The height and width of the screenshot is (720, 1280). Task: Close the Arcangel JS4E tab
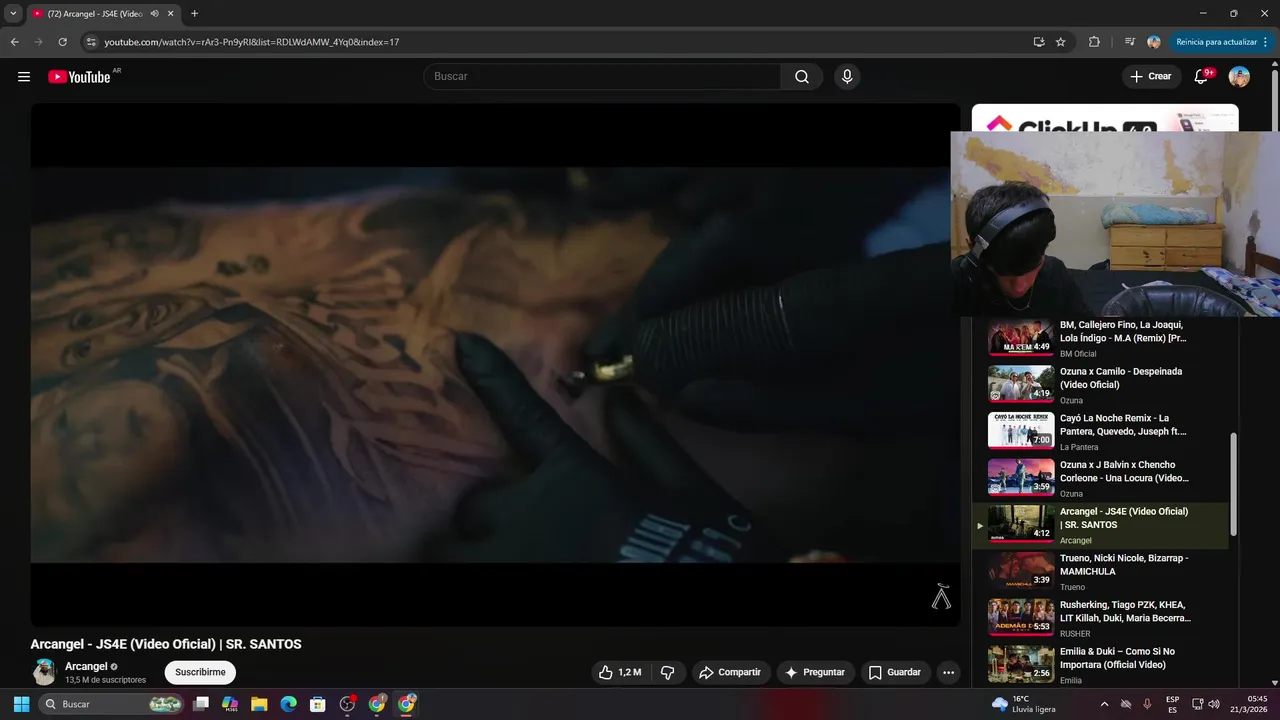(171, 14)
